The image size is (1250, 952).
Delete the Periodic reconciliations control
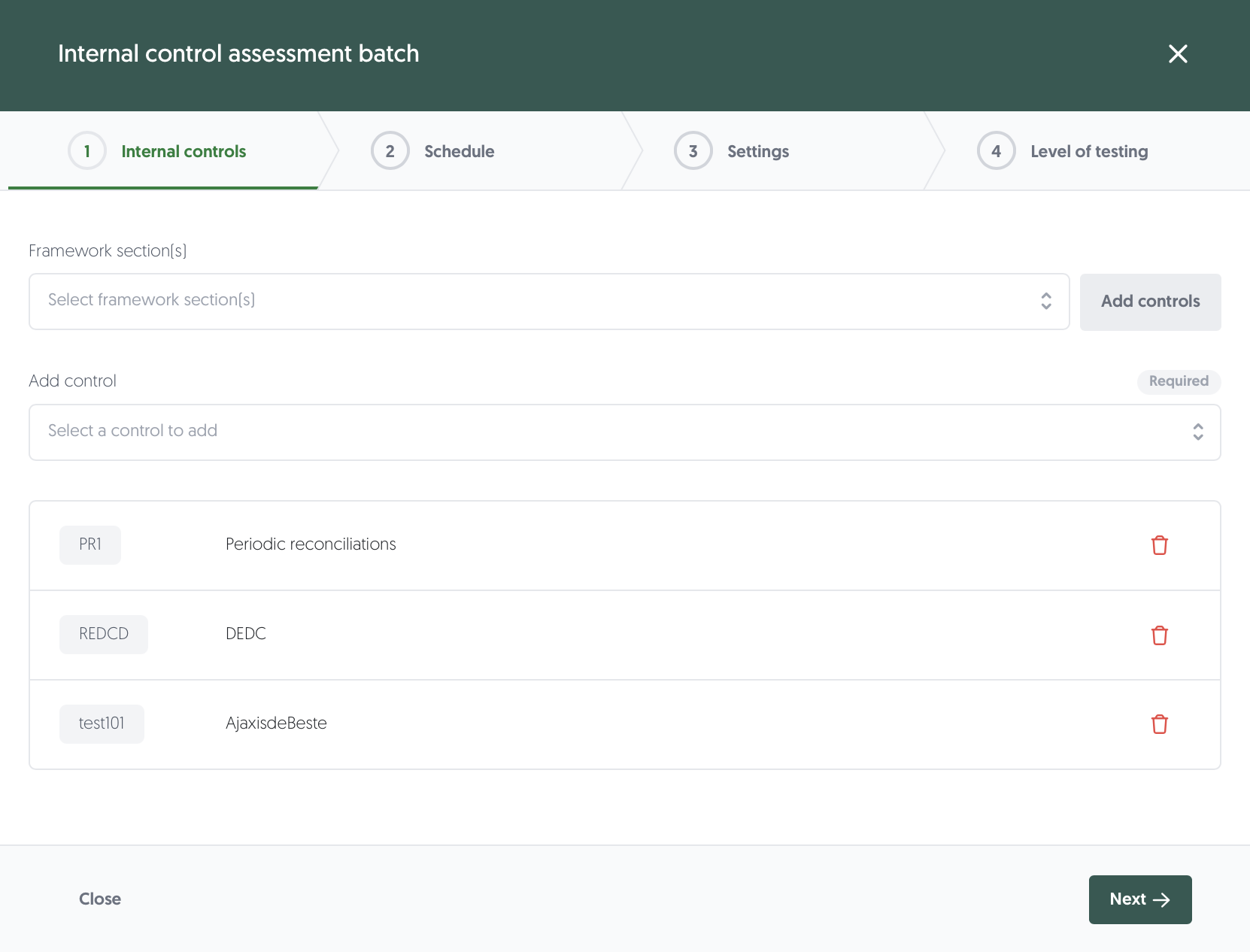click(x=1159, y=545)
